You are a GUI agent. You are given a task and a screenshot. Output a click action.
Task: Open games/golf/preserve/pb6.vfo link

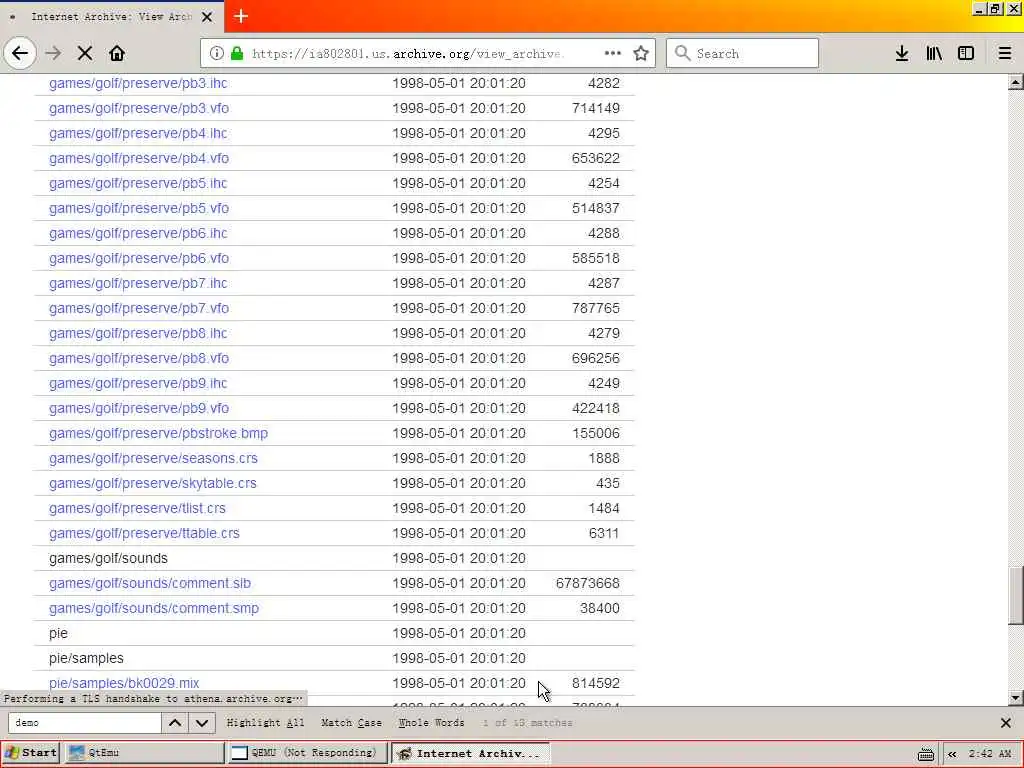(x=138, y=258)
